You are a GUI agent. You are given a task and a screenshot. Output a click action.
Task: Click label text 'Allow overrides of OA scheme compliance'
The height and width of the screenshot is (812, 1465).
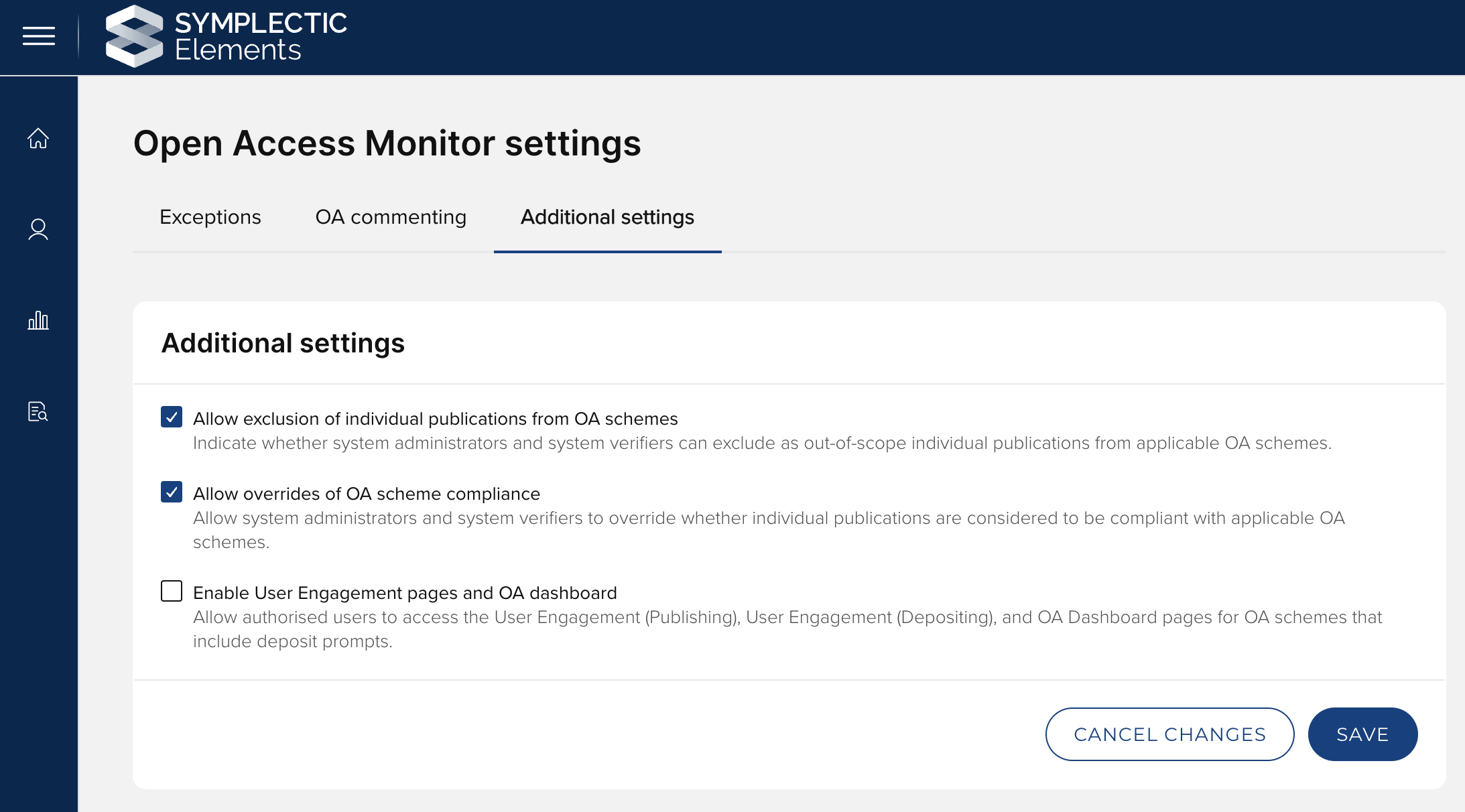pyautogui.click(x=366, y=494)
